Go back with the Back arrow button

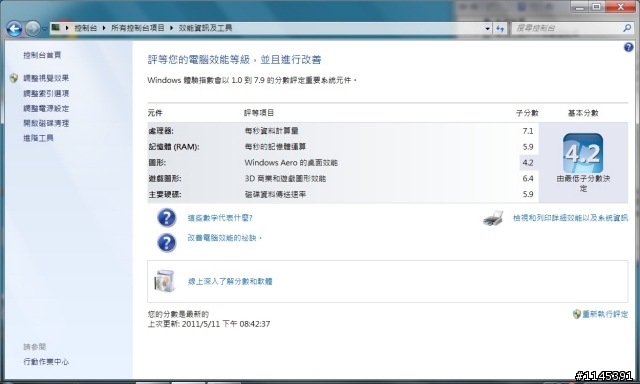point(14,29)
